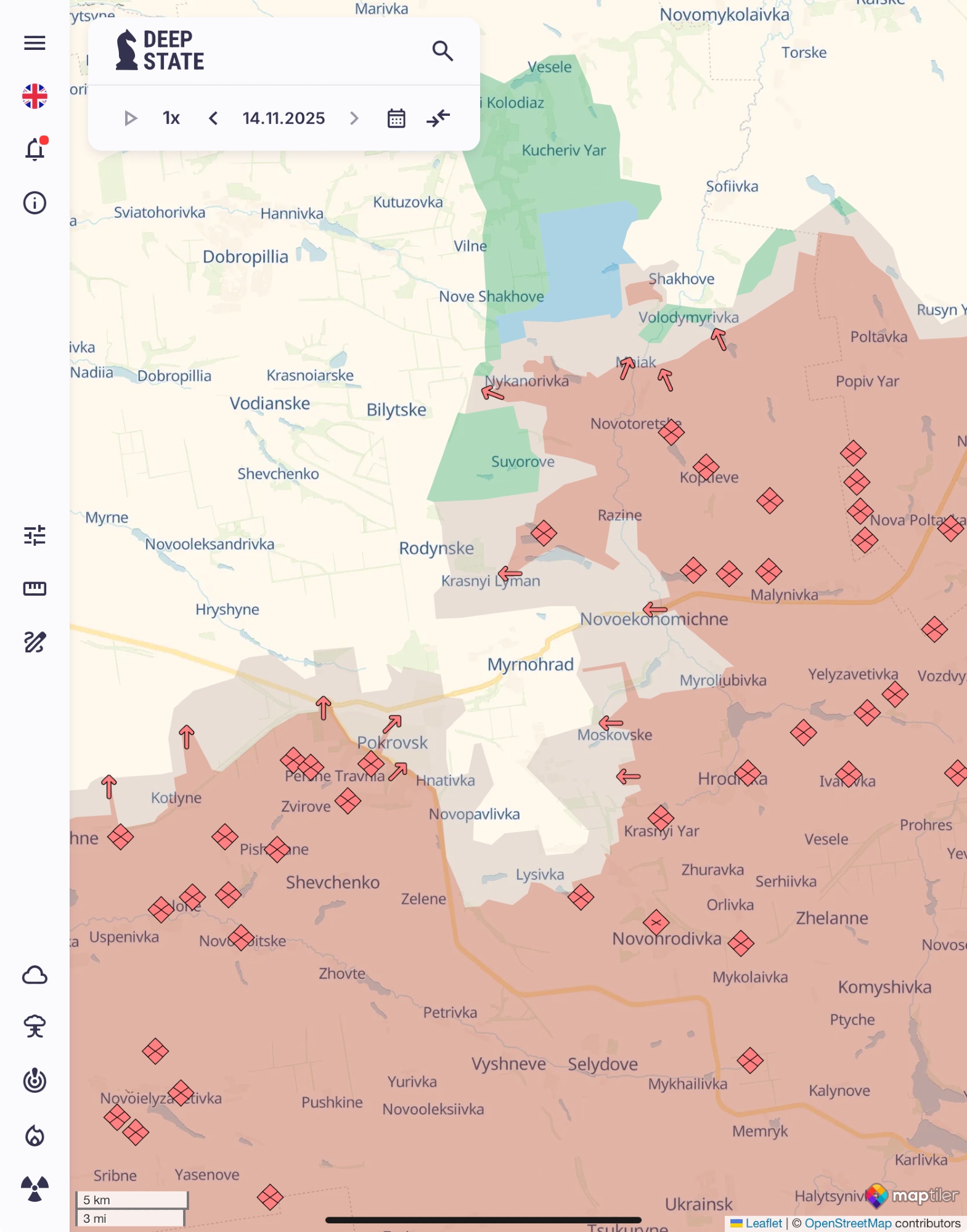Play the map timeline animation

click(x=130, y=118)
